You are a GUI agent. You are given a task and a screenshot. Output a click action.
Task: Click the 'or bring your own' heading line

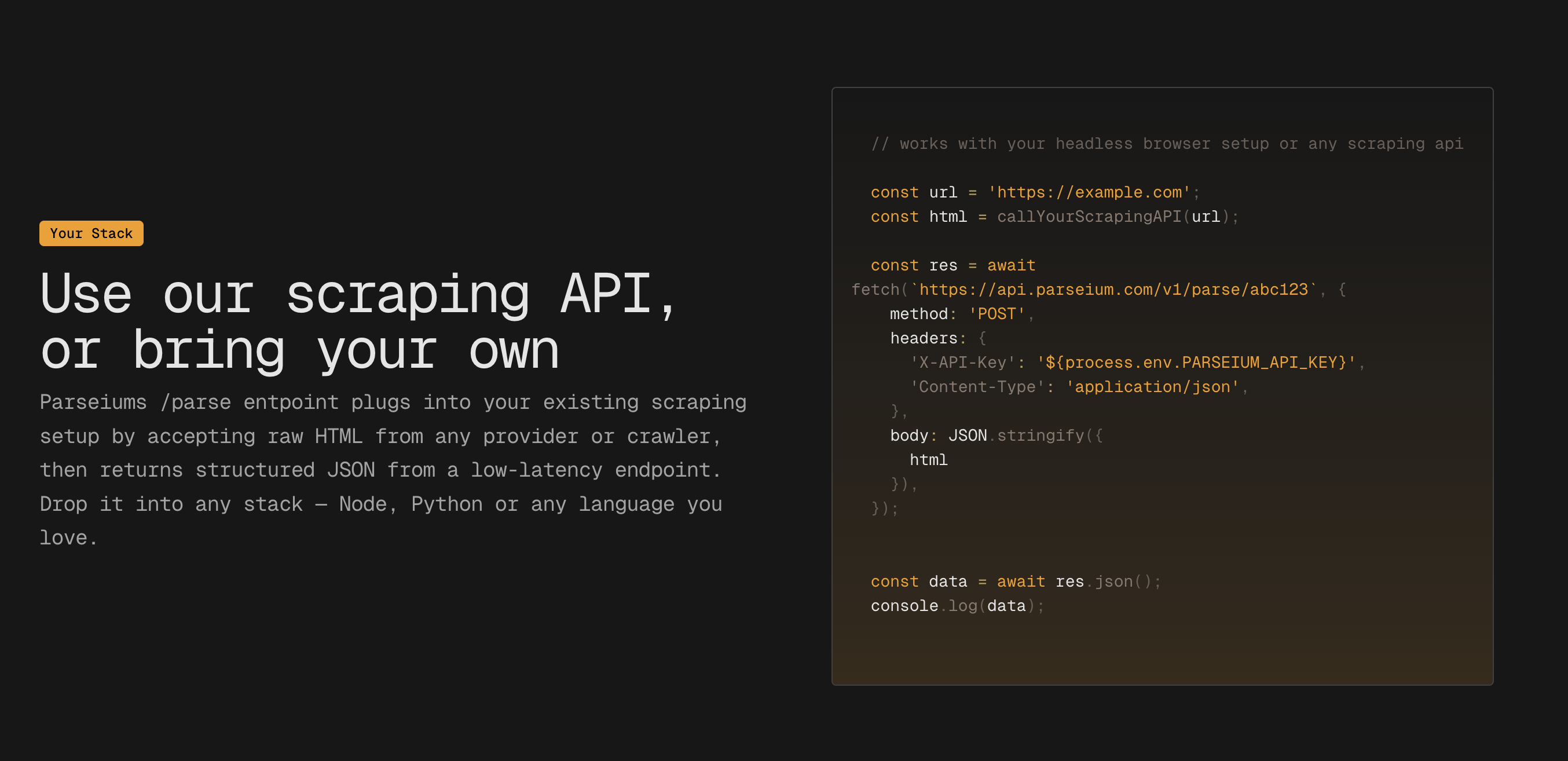tap(299, 350)
